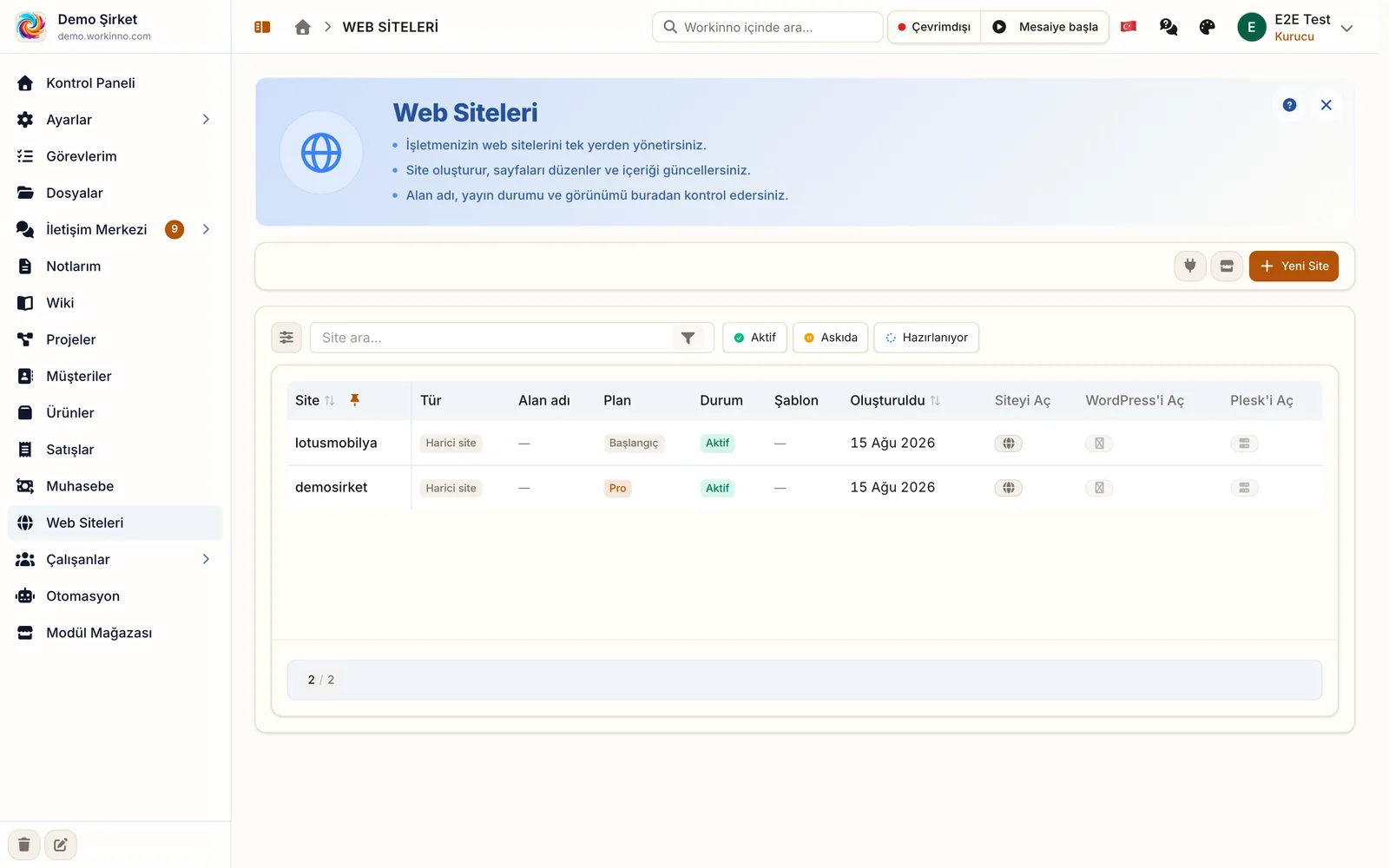
Task: Open Kontrol Paneli in sidebar
Action: [115, 83]
